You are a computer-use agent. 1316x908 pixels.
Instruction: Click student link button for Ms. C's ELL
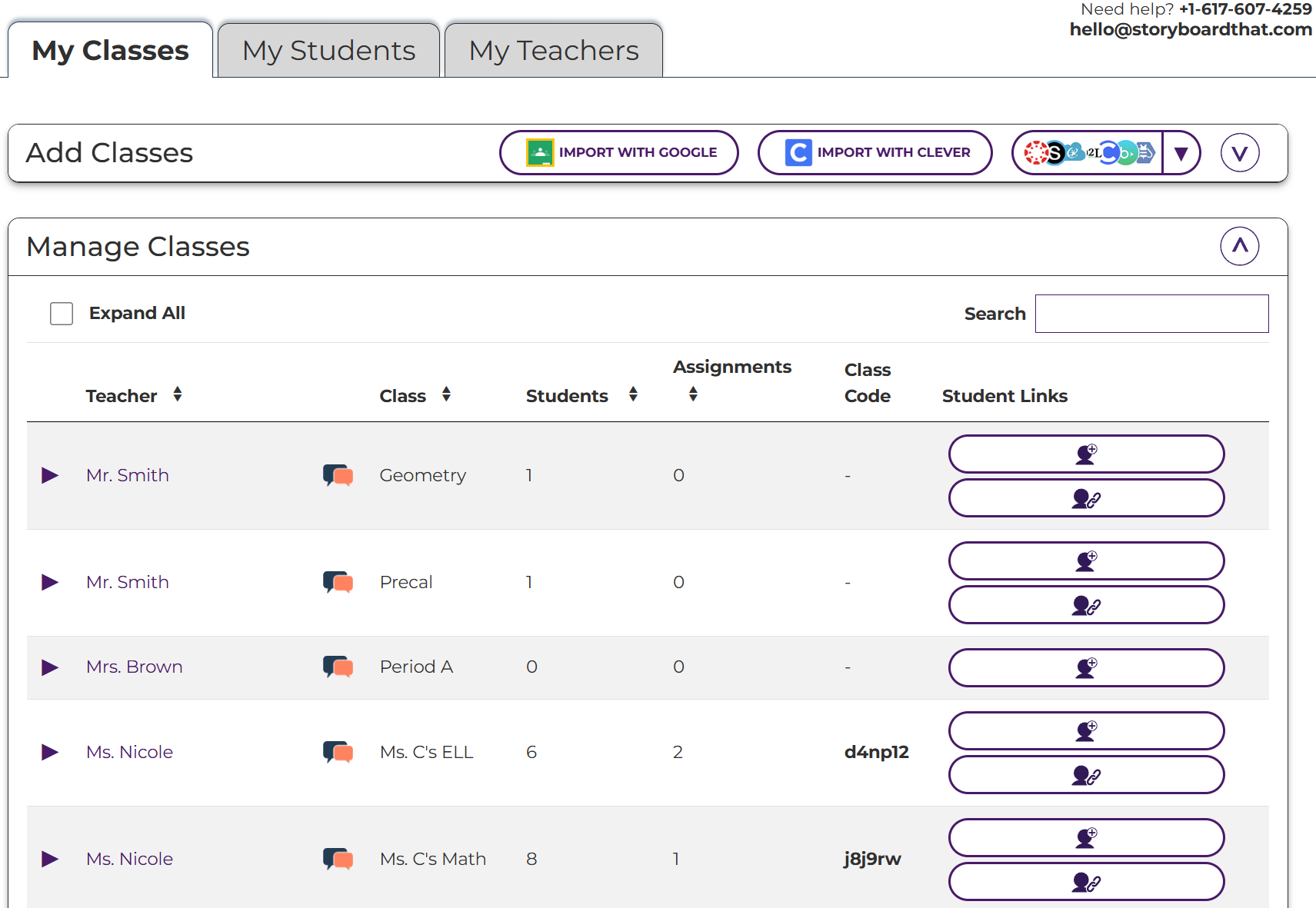tap(1086, 775)
